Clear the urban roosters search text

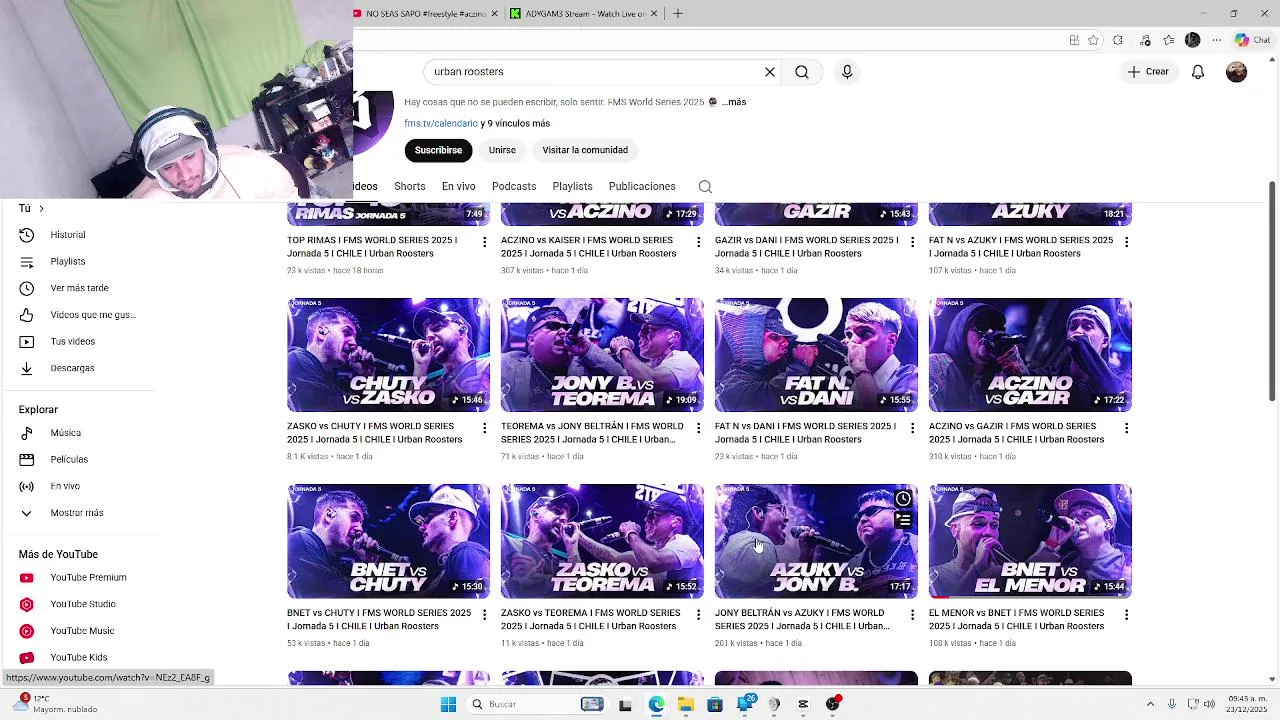(770, 72)
